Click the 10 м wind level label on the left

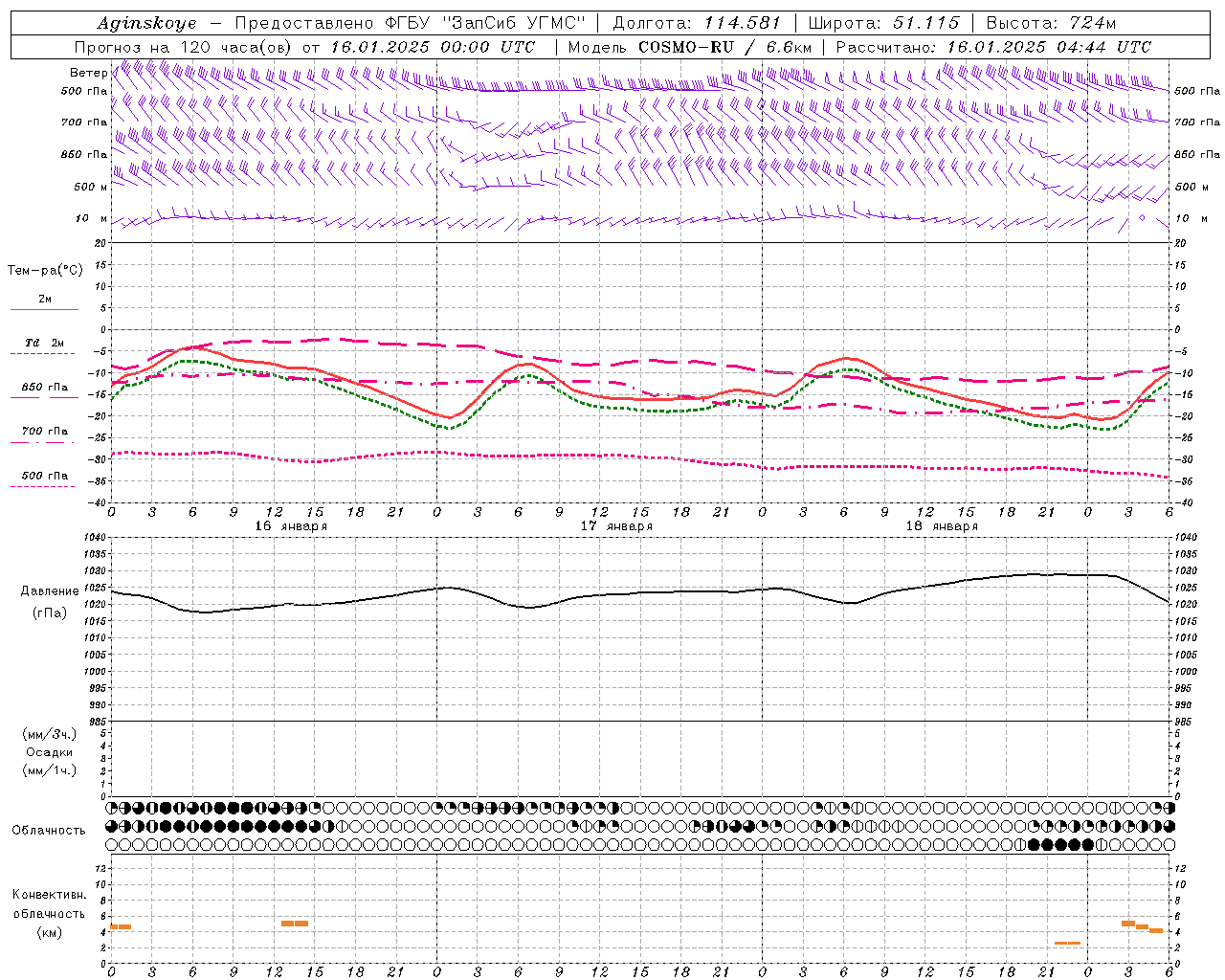[x=92, y=218]
